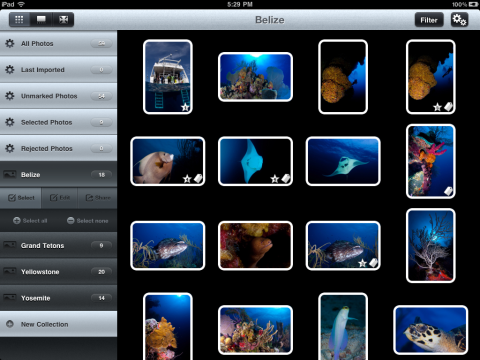Open the Last Imported collection
Viewport: 480px width, 360px height.
(58, 70)
